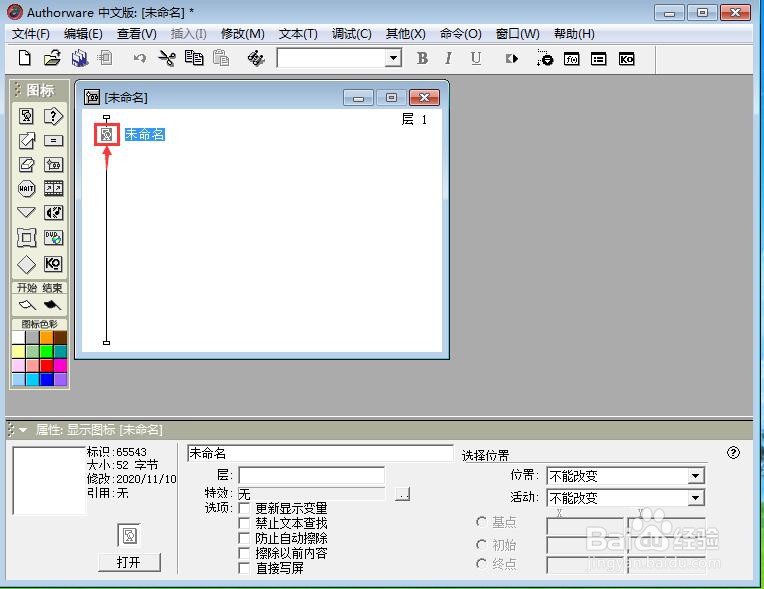
Task: Click the properties help question mark
Action: click(733, 453)
